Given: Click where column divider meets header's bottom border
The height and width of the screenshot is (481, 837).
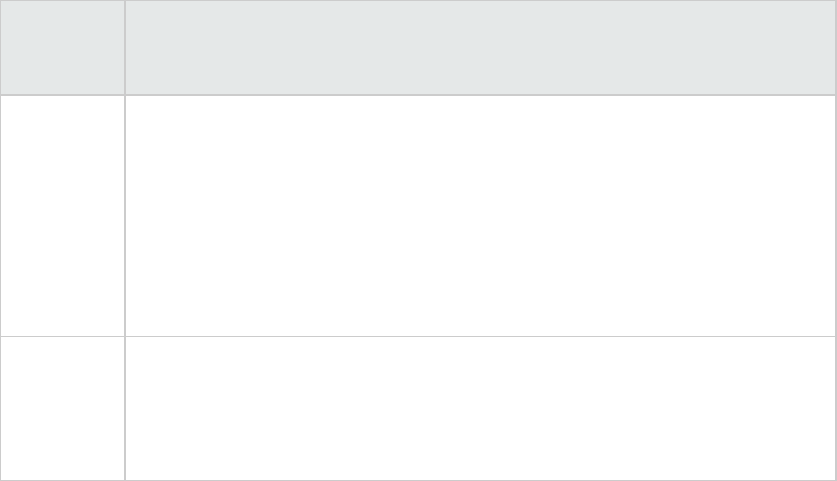Looking at the screenshot, I should (x=125, y=95).
